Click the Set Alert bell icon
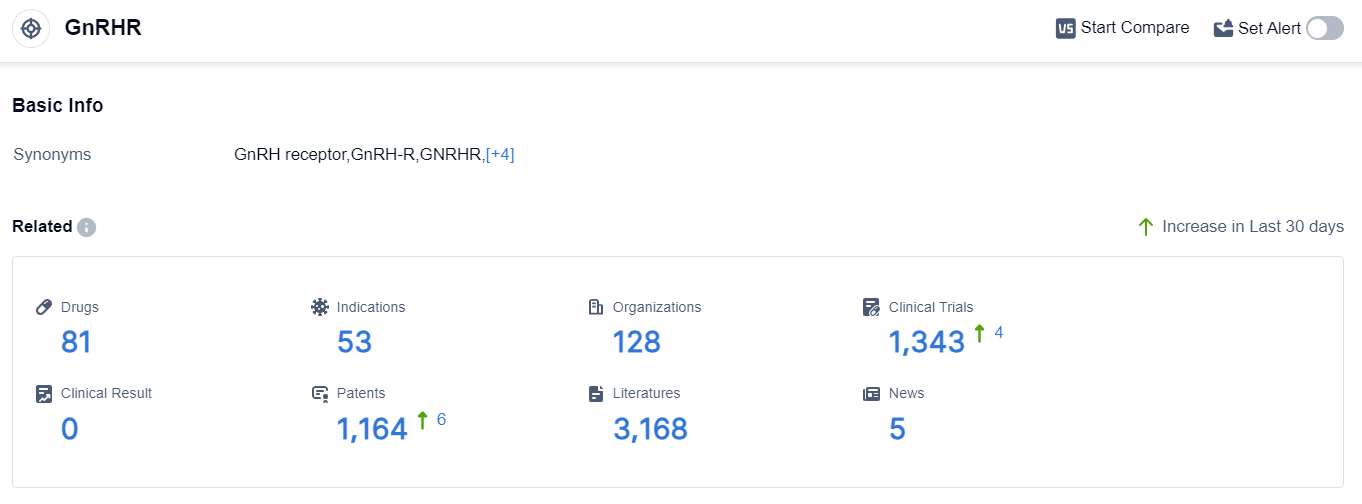 [x=1223, y=28]
